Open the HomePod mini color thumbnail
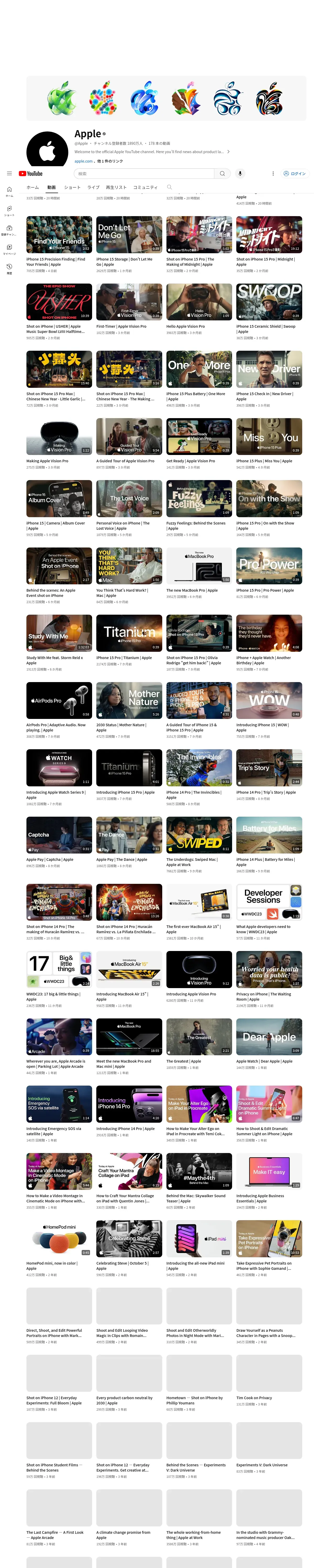 click(59, 1238)
